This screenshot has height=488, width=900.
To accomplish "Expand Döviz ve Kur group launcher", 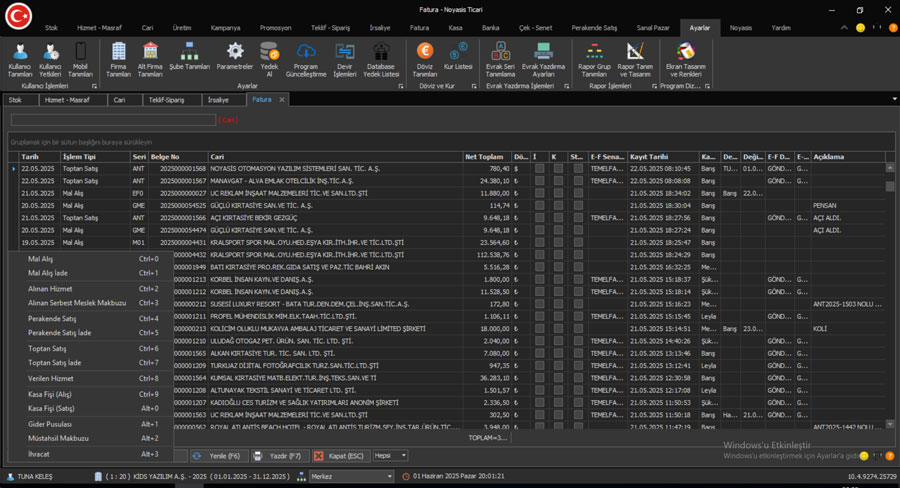I will click(x=474, y=86).
